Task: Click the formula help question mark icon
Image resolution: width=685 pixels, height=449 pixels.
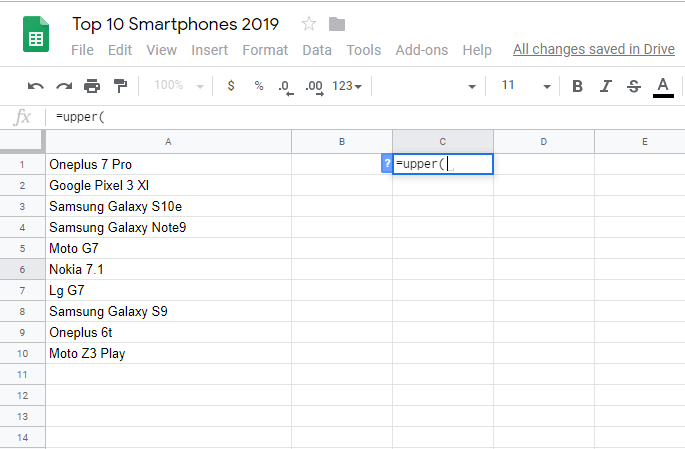Action: click(387, 164)
